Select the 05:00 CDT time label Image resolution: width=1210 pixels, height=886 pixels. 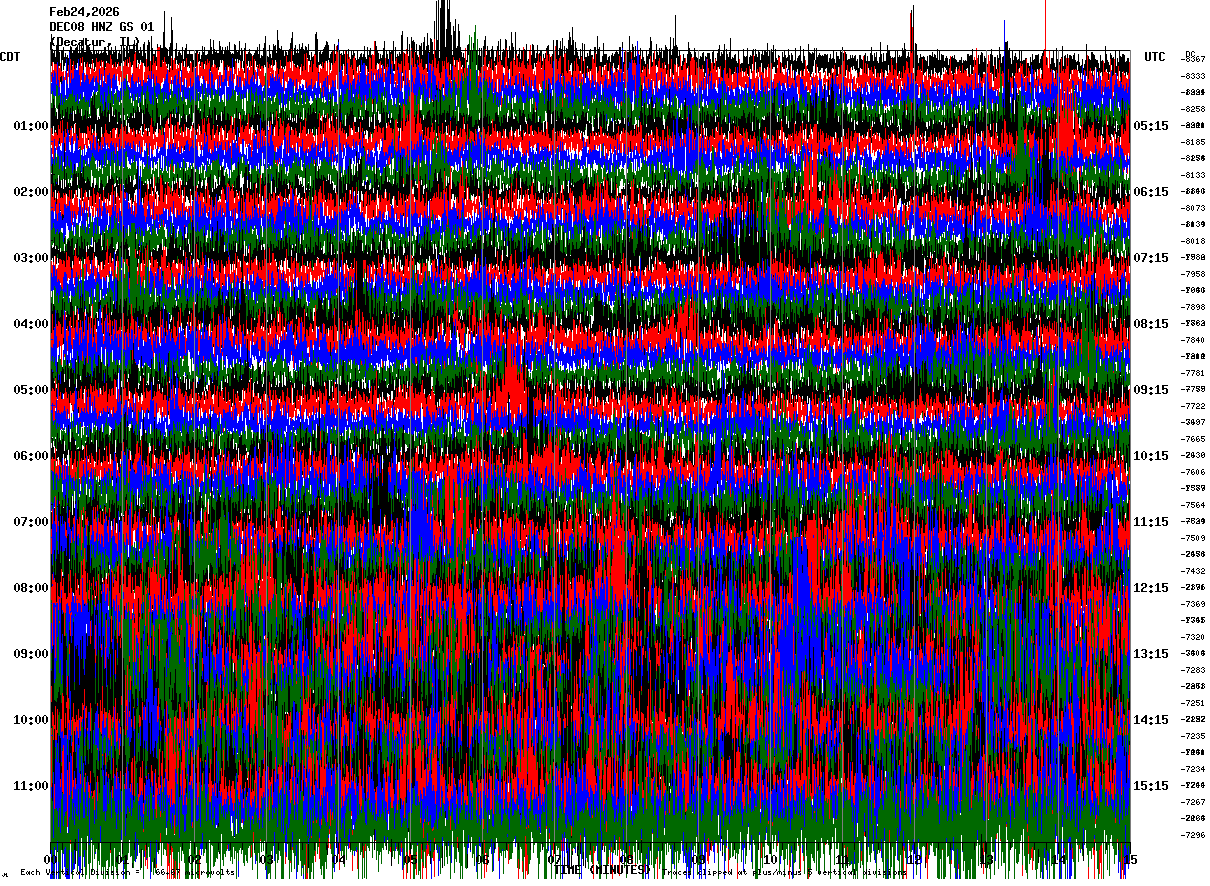[31, 390]
